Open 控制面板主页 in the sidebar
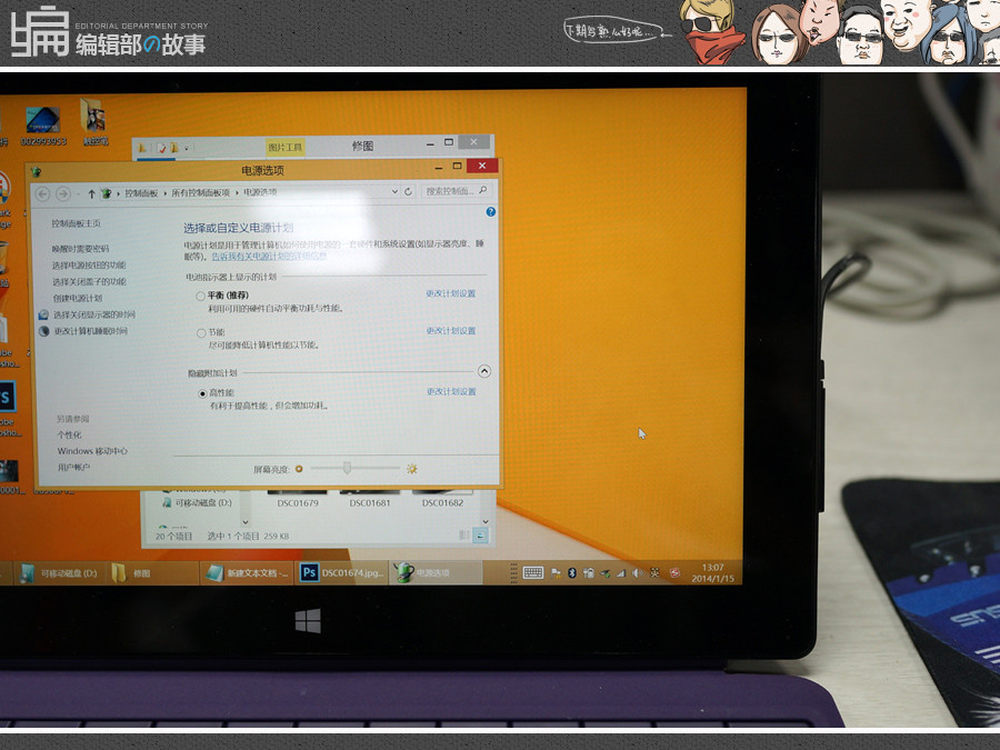1000x750 pixels. (76, 223)
